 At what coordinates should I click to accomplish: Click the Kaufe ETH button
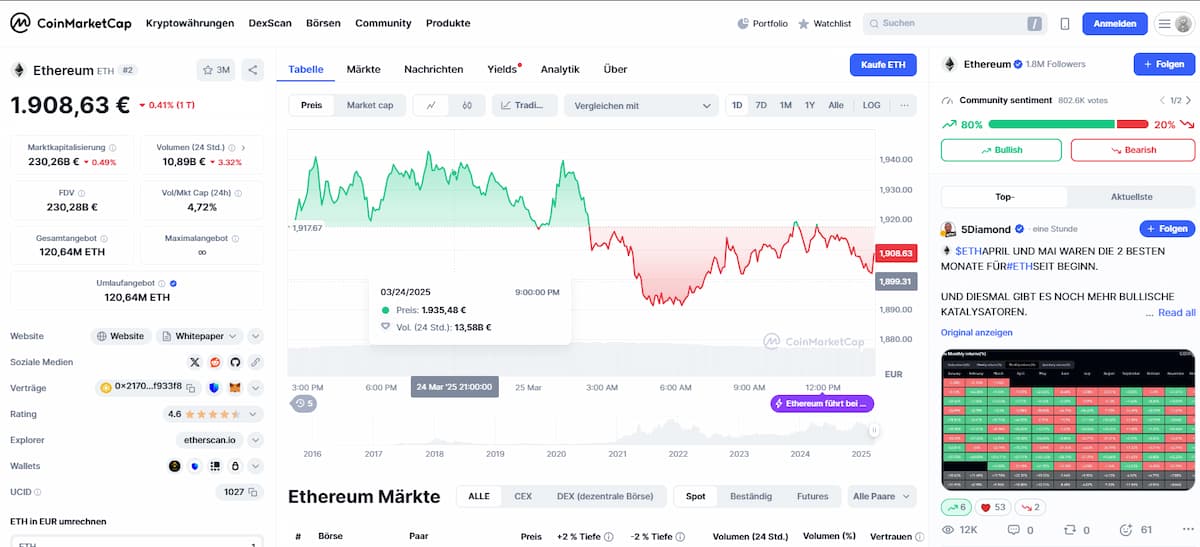click(883, 65)
